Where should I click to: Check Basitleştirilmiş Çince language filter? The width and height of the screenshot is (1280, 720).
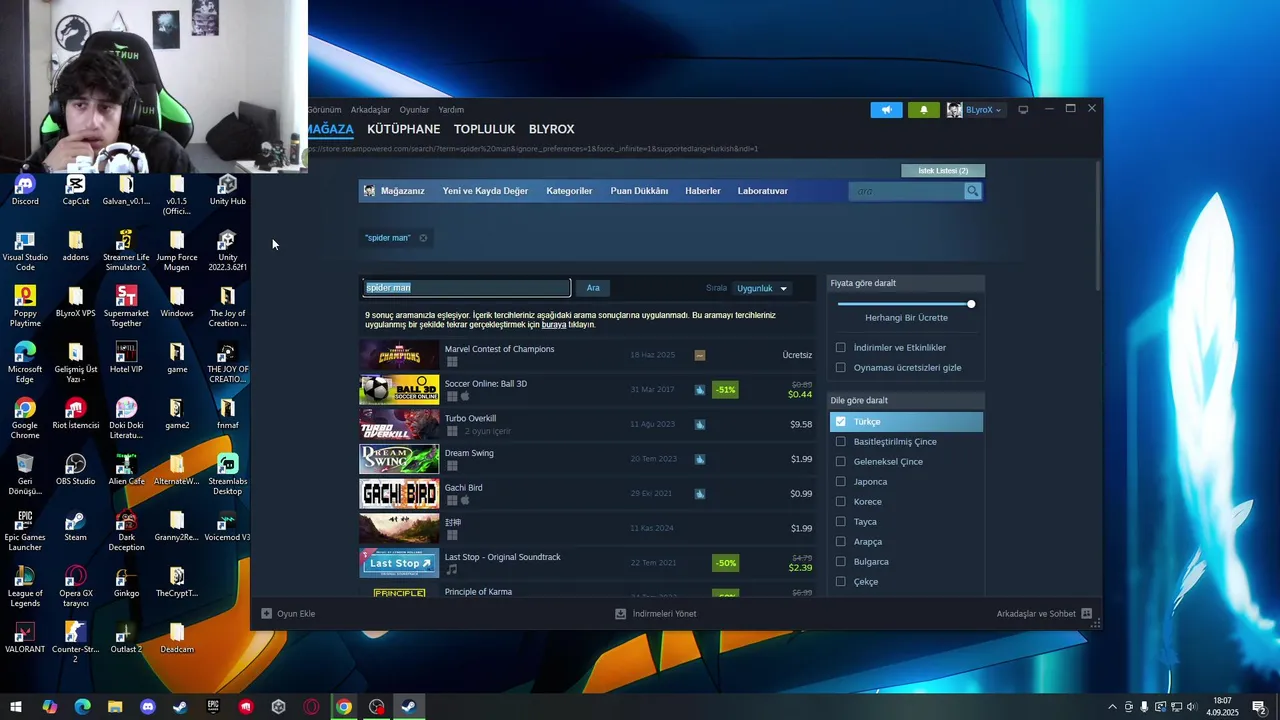point(840,442)
